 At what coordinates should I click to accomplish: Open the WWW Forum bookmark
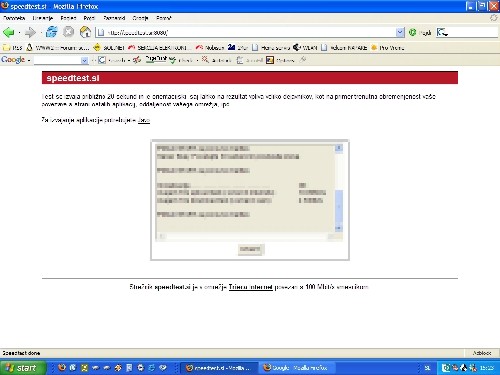pyautogui.click(x=58, y=48)
